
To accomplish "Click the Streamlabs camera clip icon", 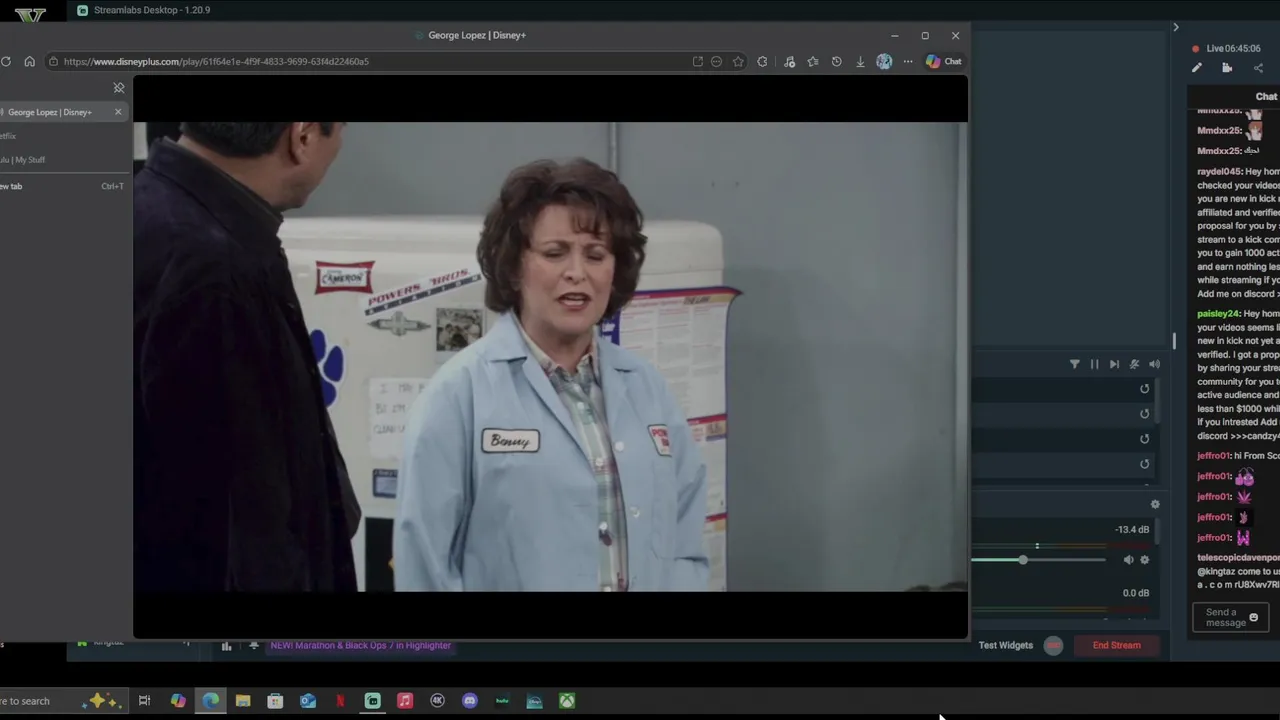I will (x=1227, y=68).
